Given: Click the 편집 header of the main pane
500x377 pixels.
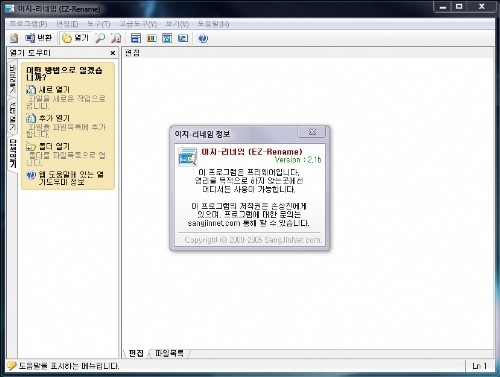Looking at the screenshot, I should pos(132,53).
